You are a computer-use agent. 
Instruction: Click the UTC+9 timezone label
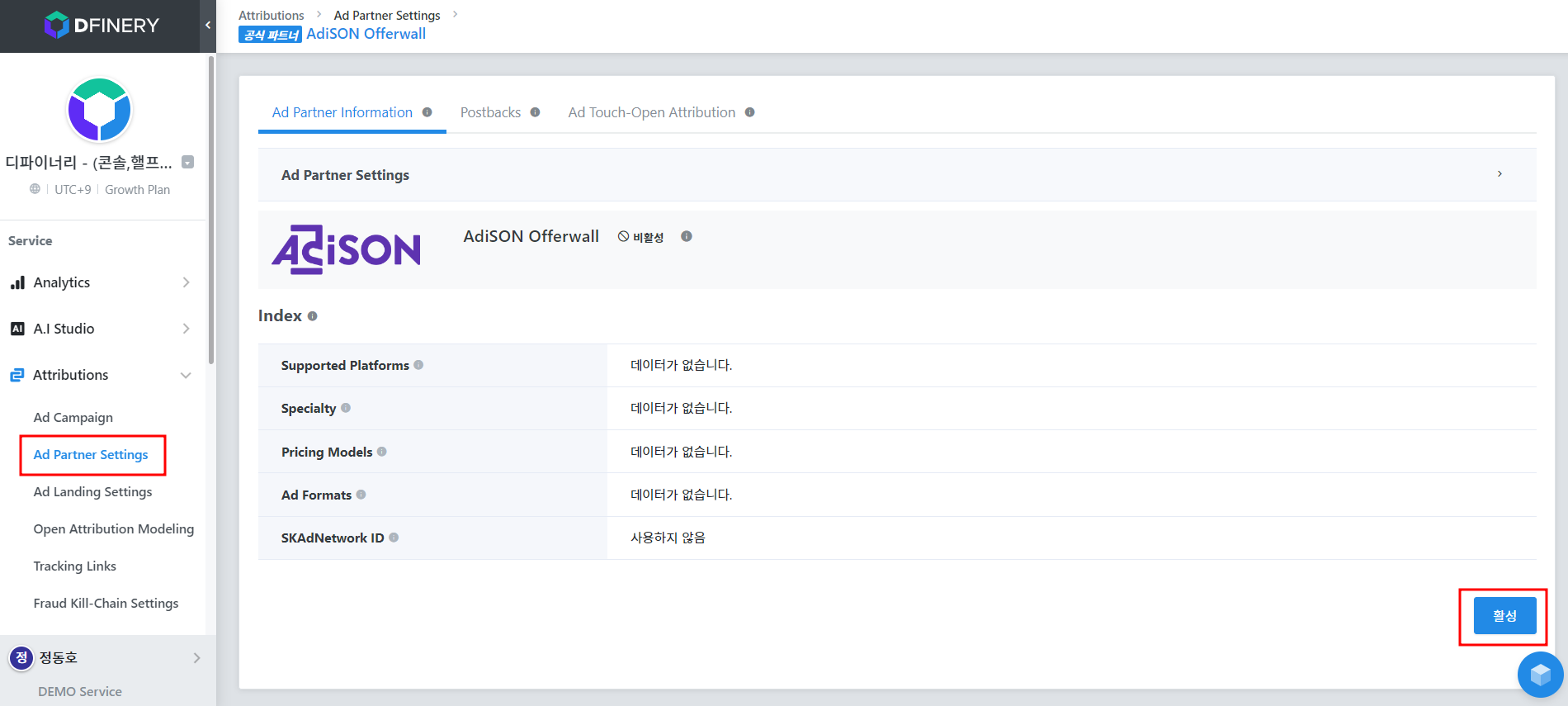pyautogui.click(x=73, y=190)
